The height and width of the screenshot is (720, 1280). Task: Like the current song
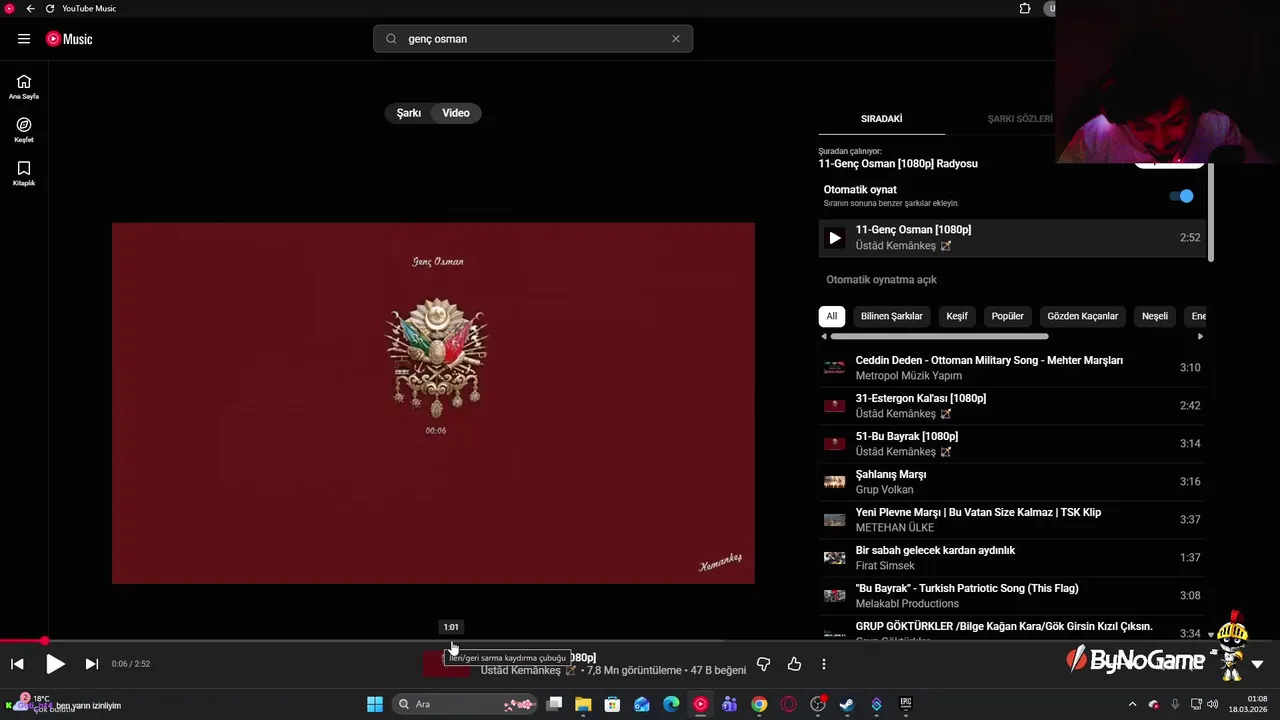tap(794, 664)
